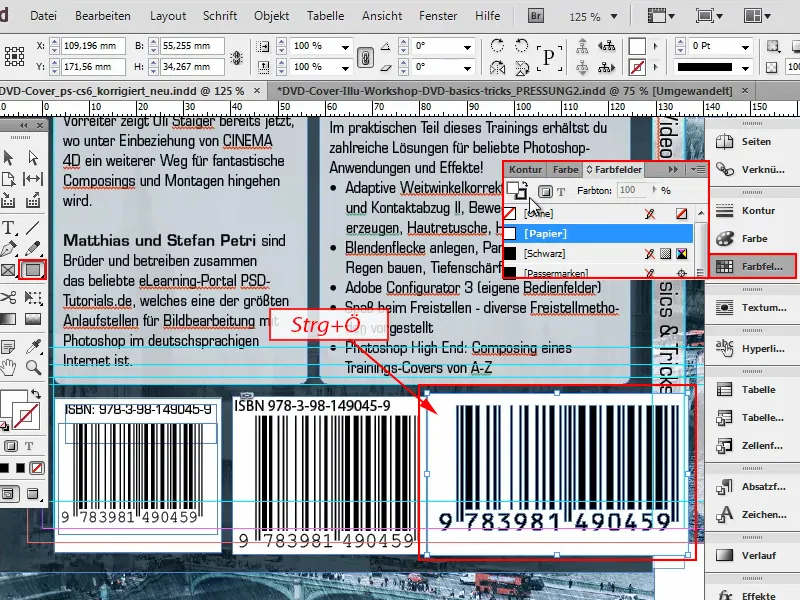Toggle formatting affects text in toolbox

pos(29,446)
